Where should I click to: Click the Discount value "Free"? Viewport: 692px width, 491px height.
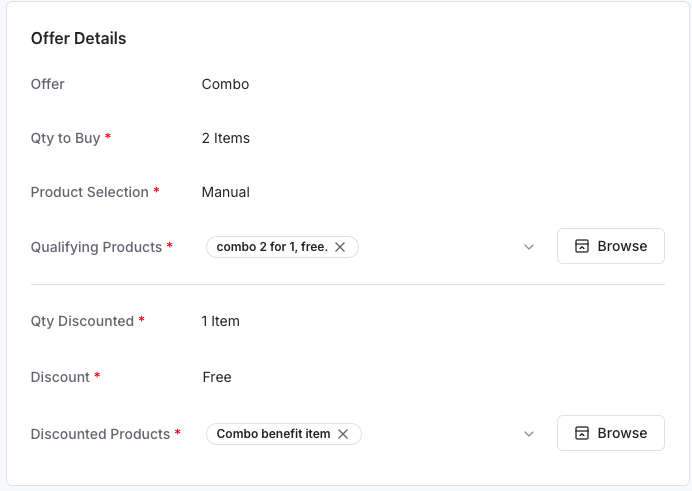[x=217, y=377]
